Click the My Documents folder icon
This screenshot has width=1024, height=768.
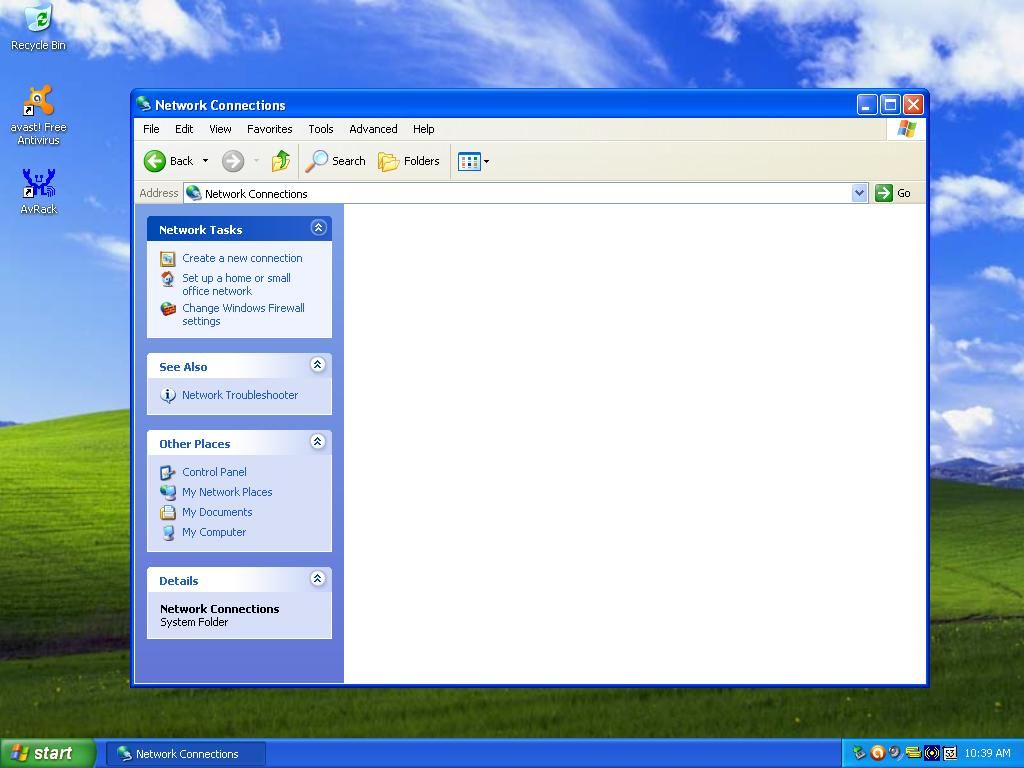(168, 513)
